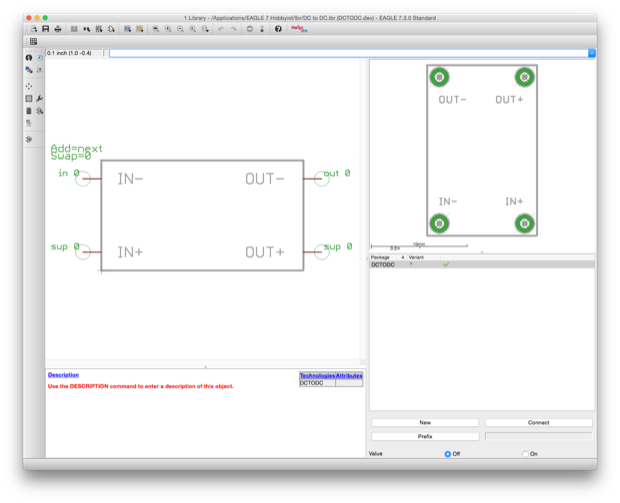Click the Go traffic light icon
This screenshot has width=620, height=503.
[262, 29]
